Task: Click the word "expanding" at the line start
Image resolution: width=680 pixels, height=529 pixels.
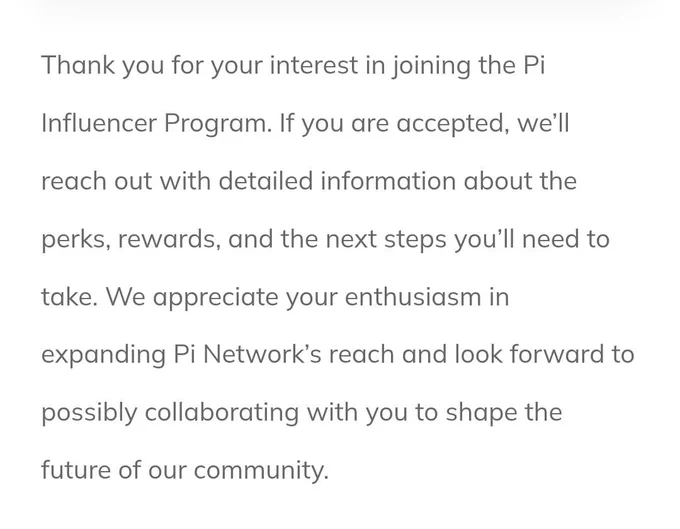Action: pos(104,356)
